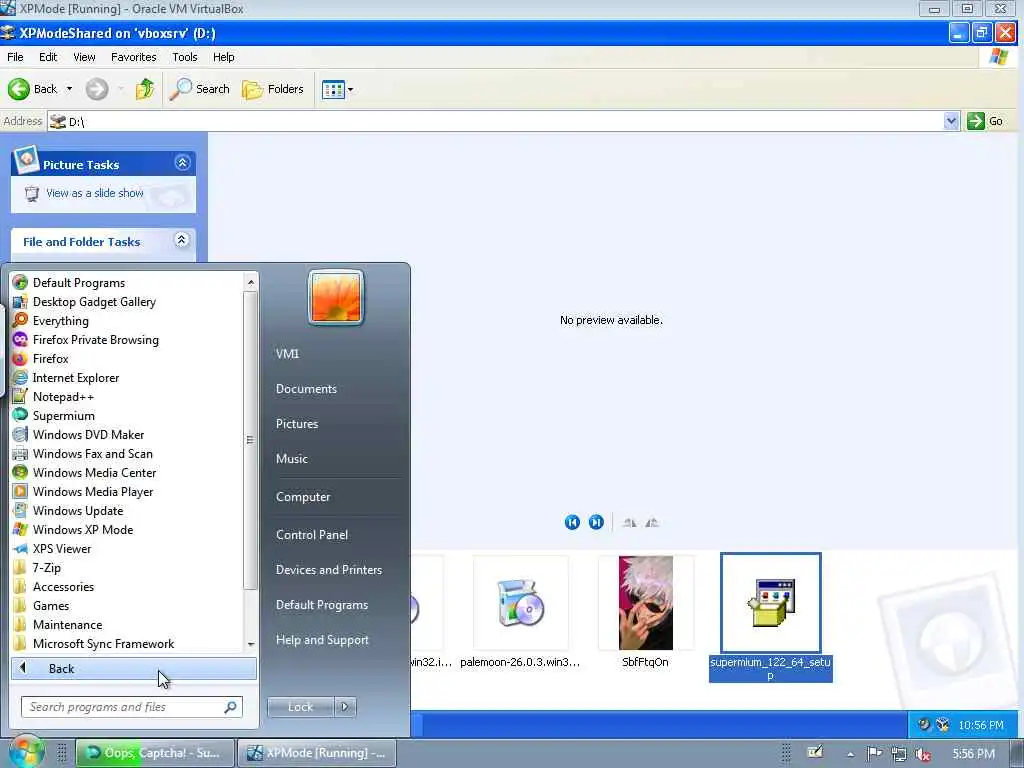Click the Next Image filmstrip button
This screenshot has height=768, width=1024.
[596, 522]
